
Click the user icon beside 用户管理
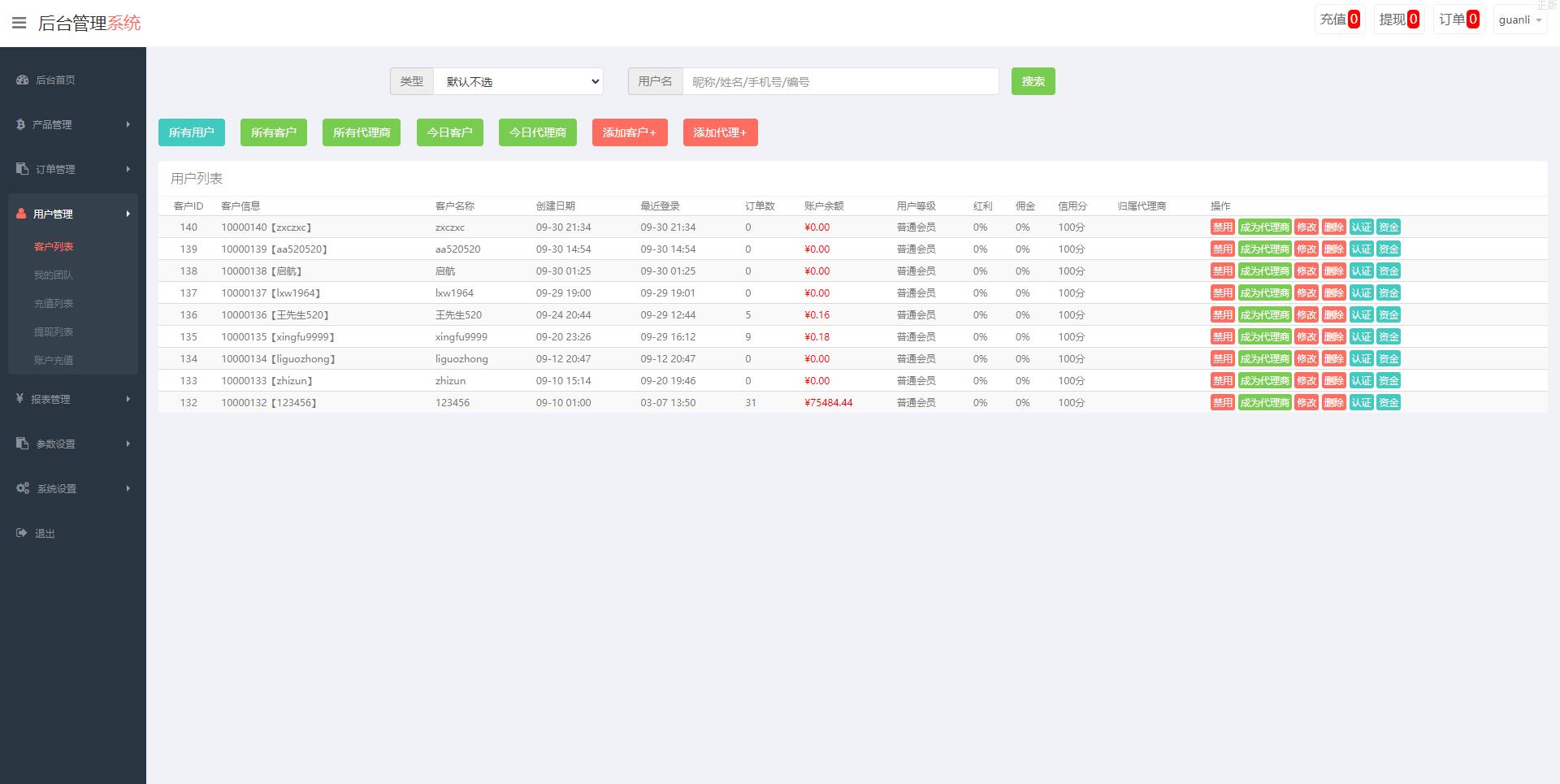pos(21,214)
